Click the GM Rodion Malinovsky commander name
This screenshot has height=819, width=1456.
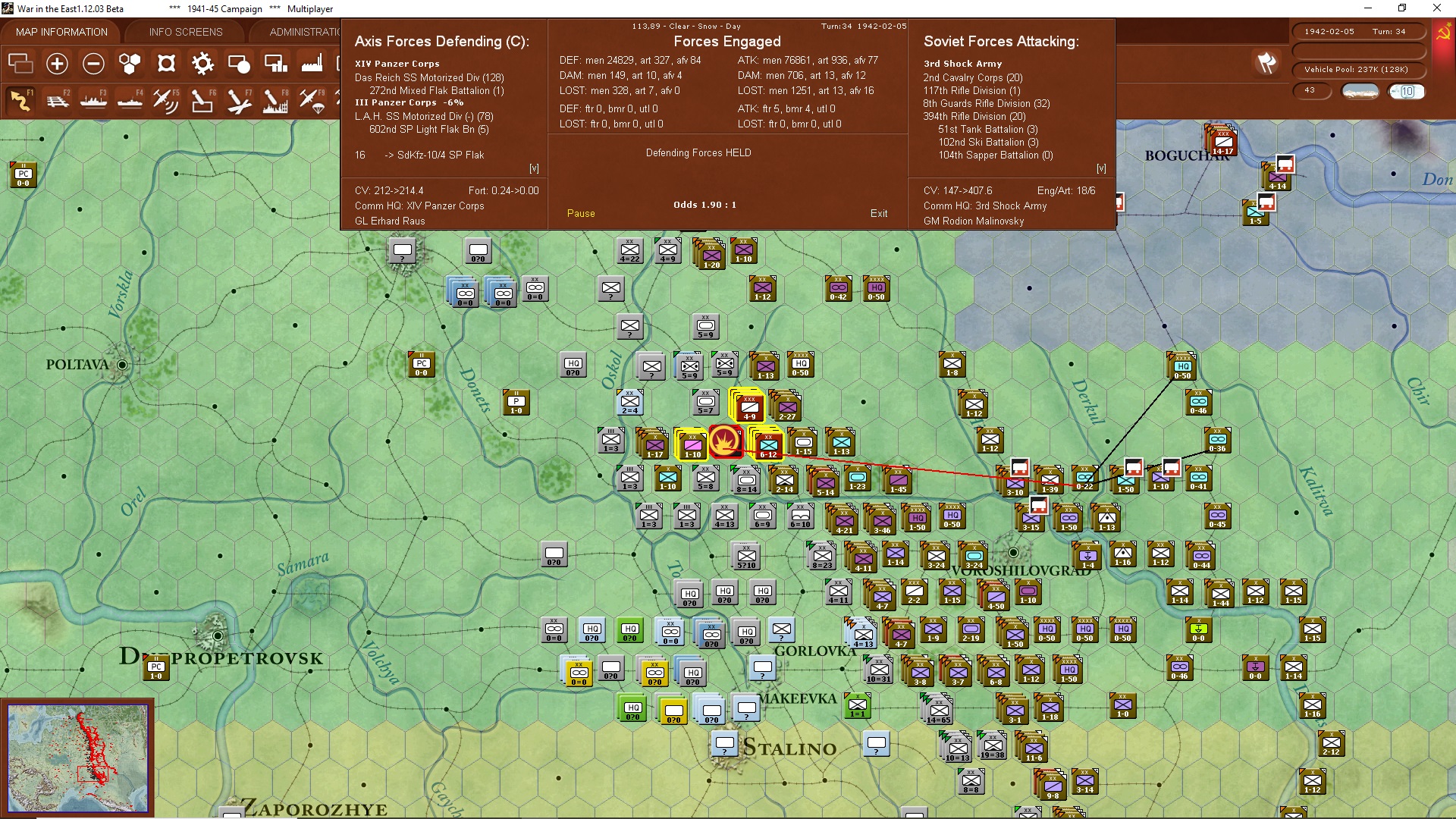click(x=974, y=221)
